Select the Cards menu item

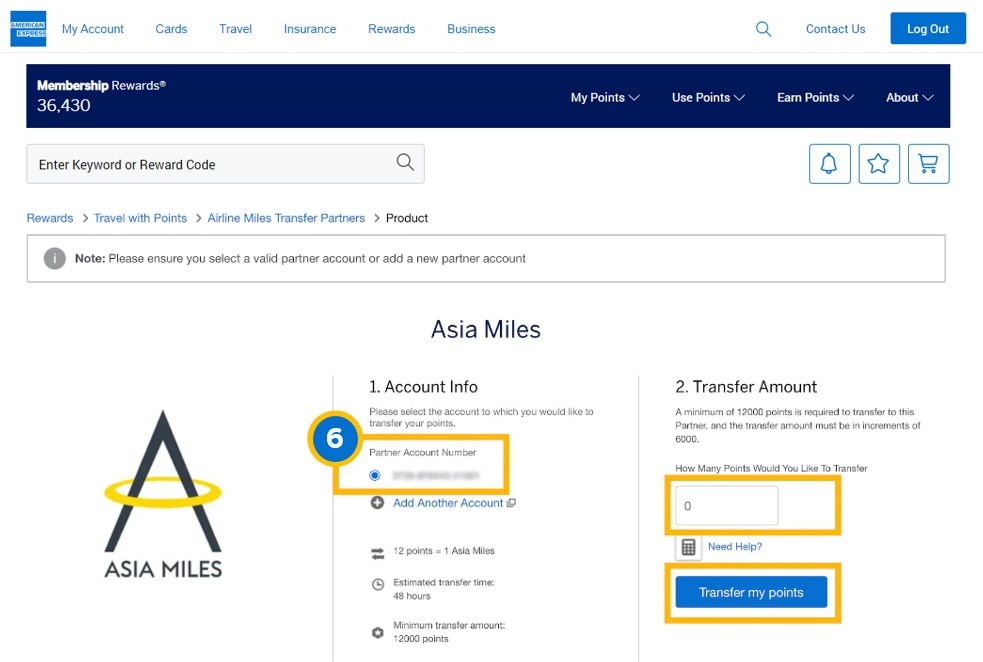point(171,29)
